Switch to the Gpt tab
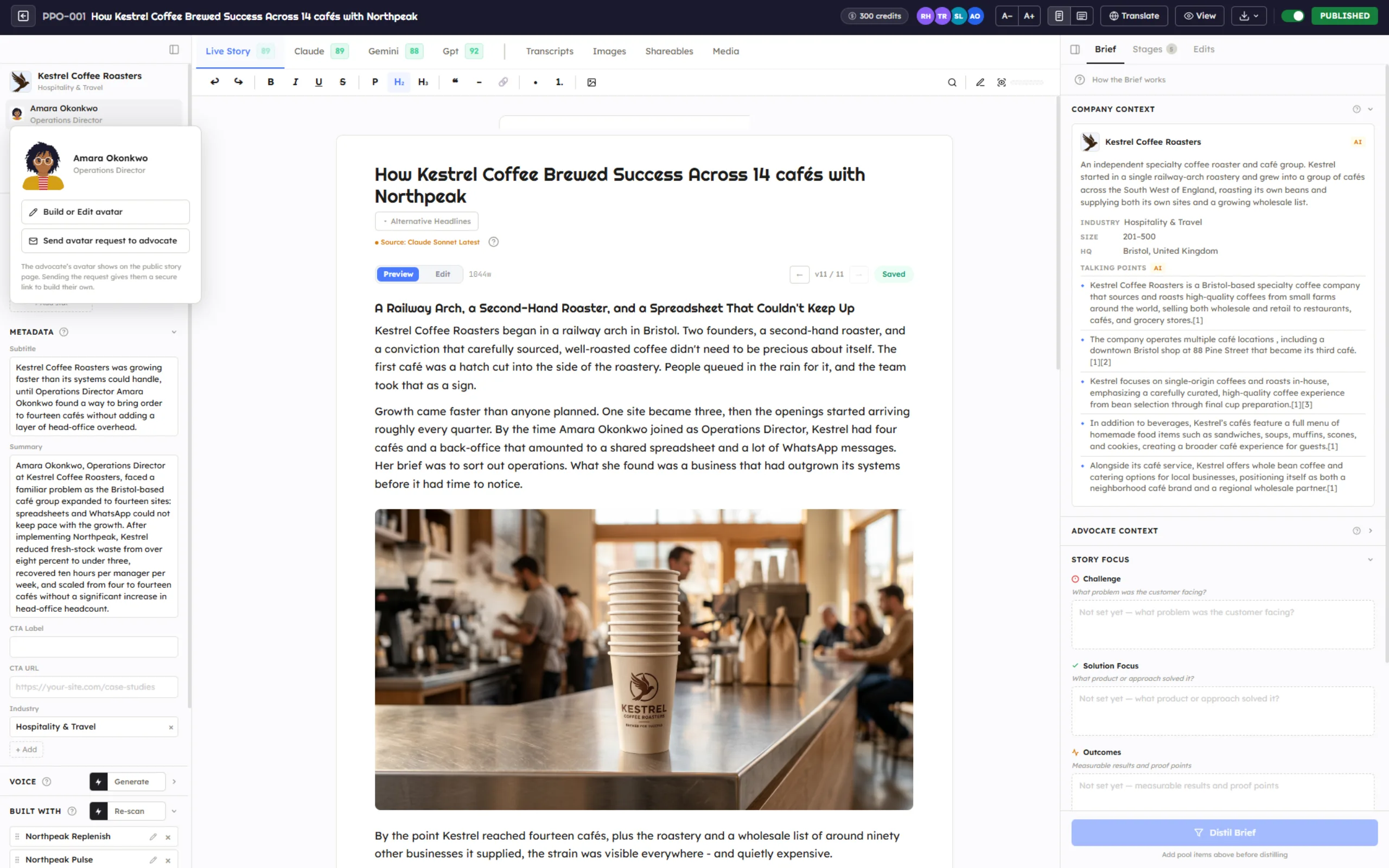The width and height of the screenshot is (1389, 868). (x=462, y=51)
